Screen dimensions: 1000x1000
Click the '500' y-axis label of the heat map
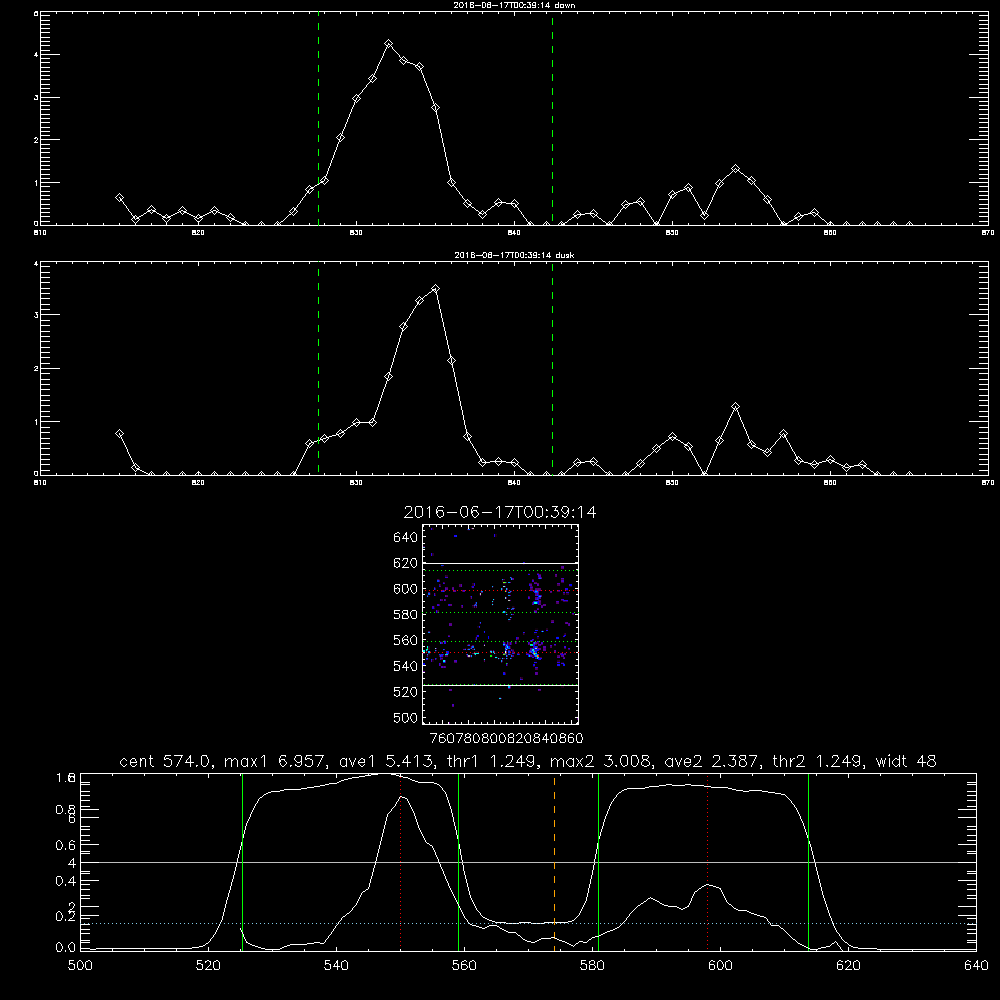406,717
